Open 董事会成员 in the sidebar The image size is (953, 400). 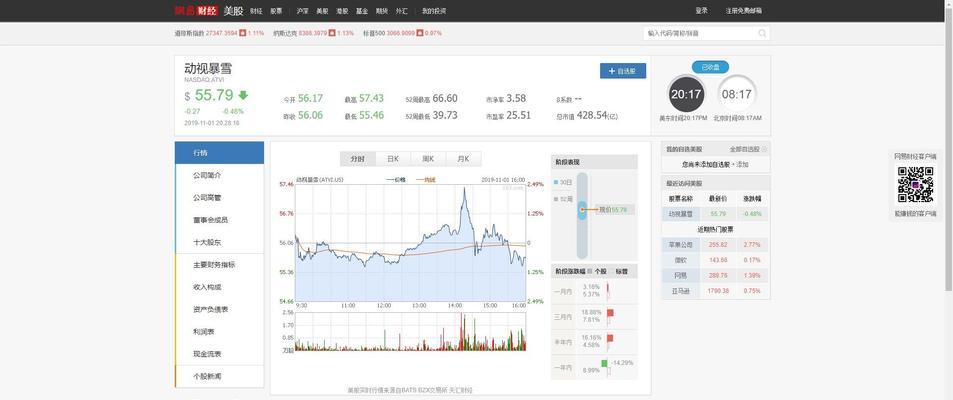(219, 219)
